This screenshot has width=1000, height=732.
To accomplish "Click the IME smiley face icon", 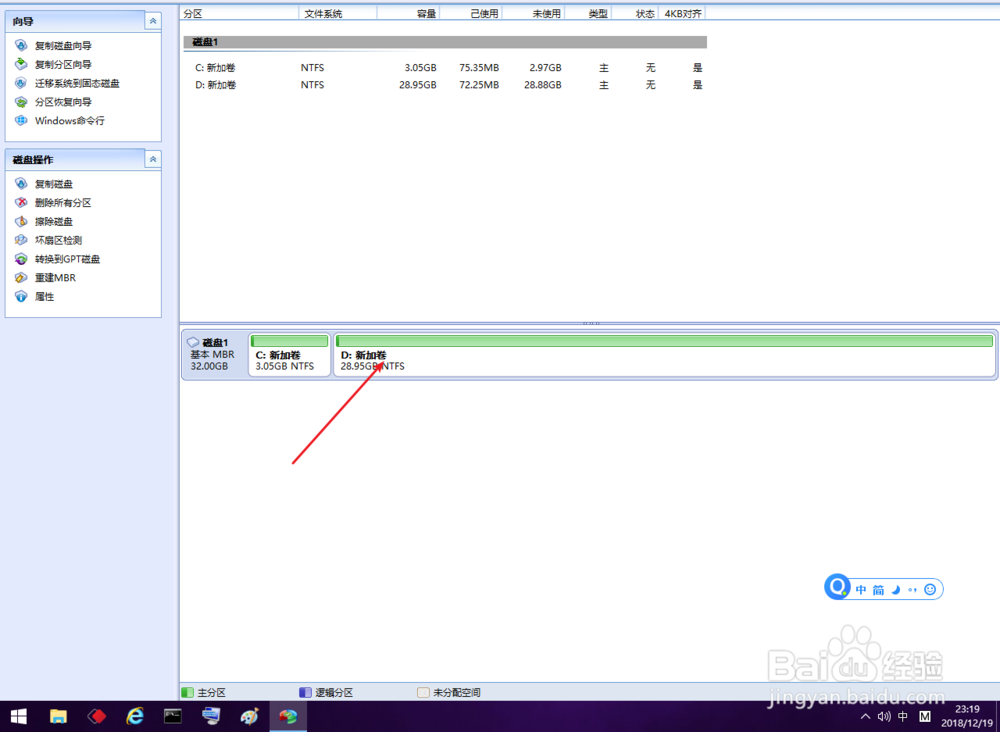I will [930, 589].
